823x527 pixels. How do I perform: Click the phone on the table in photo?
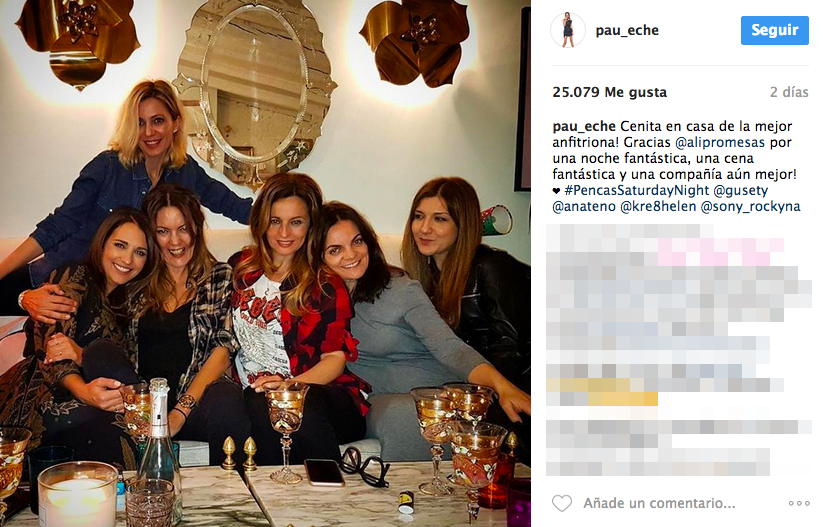coord(324,472)
